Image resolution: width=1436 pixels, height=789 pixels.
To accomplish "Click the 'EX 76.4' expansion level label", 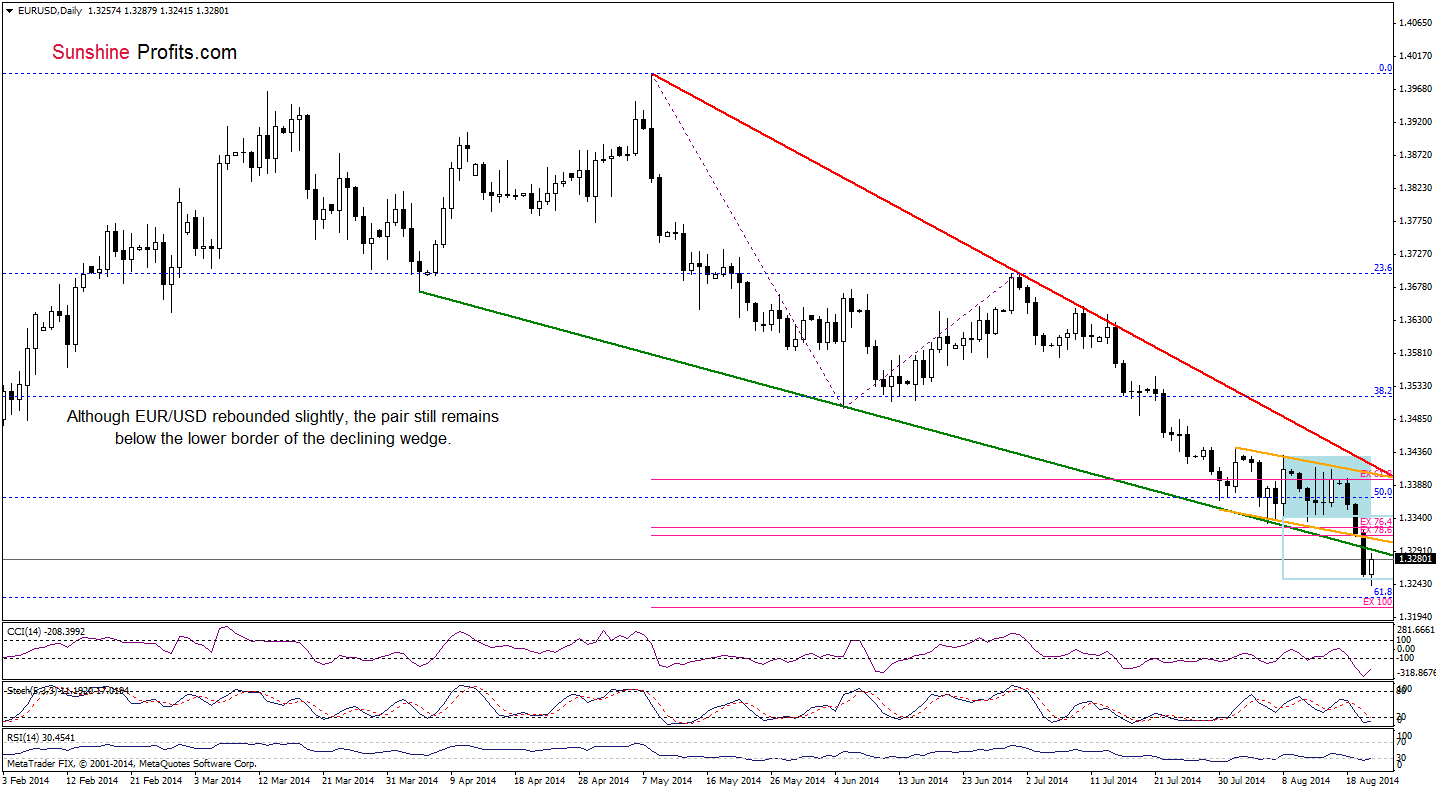I will (1376, 522).
